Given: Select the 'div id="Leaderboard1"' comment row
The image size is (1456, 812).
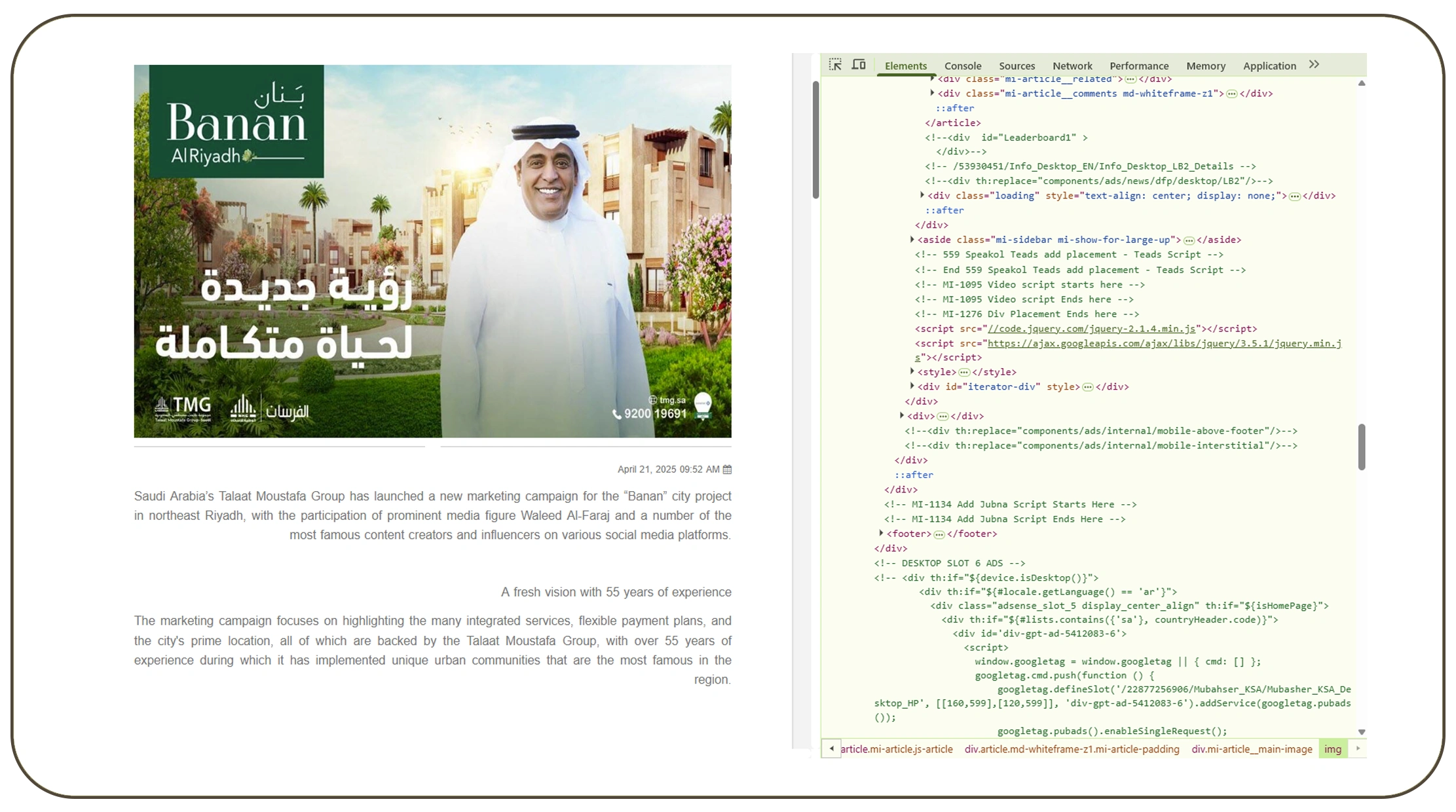Looking at the screenshot, I should pos(1006,138).
